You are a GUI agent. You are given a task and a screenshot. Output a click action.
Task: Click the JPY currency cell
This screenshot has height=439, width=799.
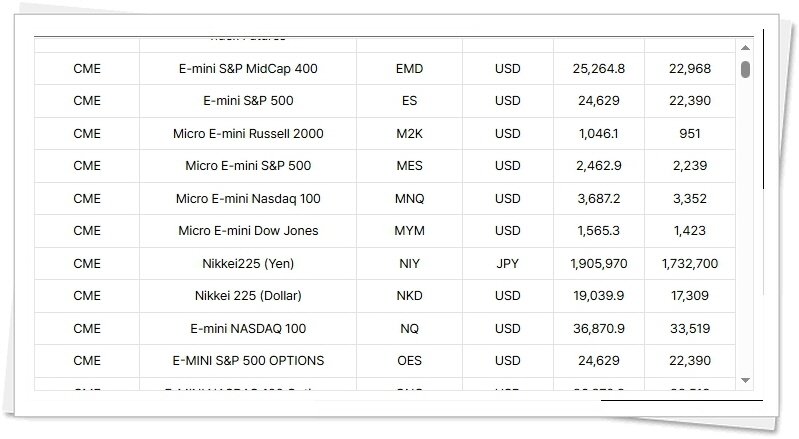coord(508,264)
